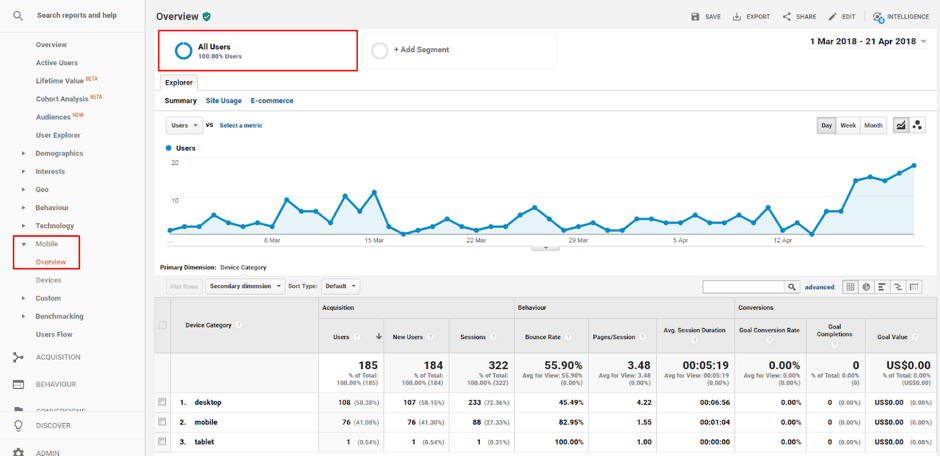This screenshot has width=940, height=456.
Task: Switch to the Site Usage tab
Action: tap(223, 101)
